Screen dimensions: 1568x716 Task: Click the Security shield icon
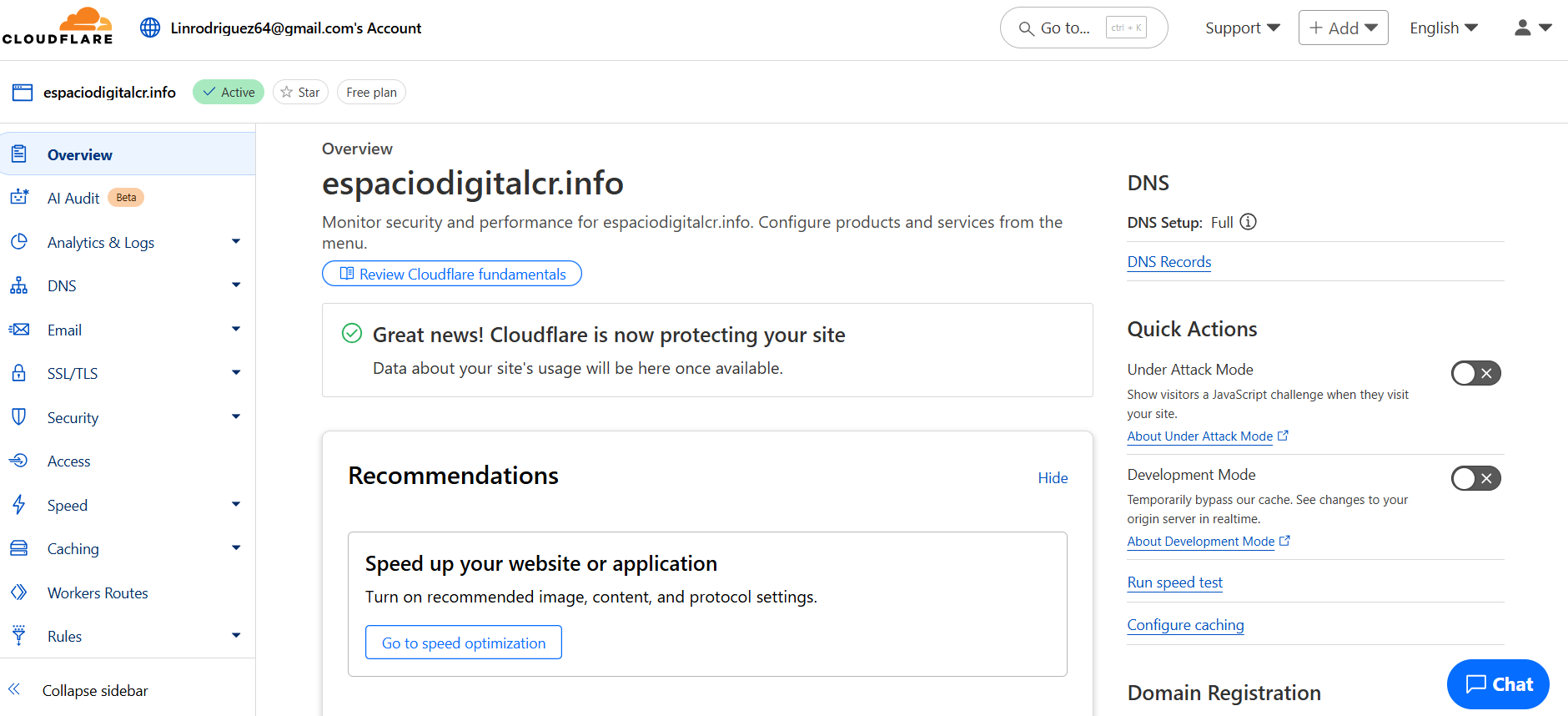[18, 416]
